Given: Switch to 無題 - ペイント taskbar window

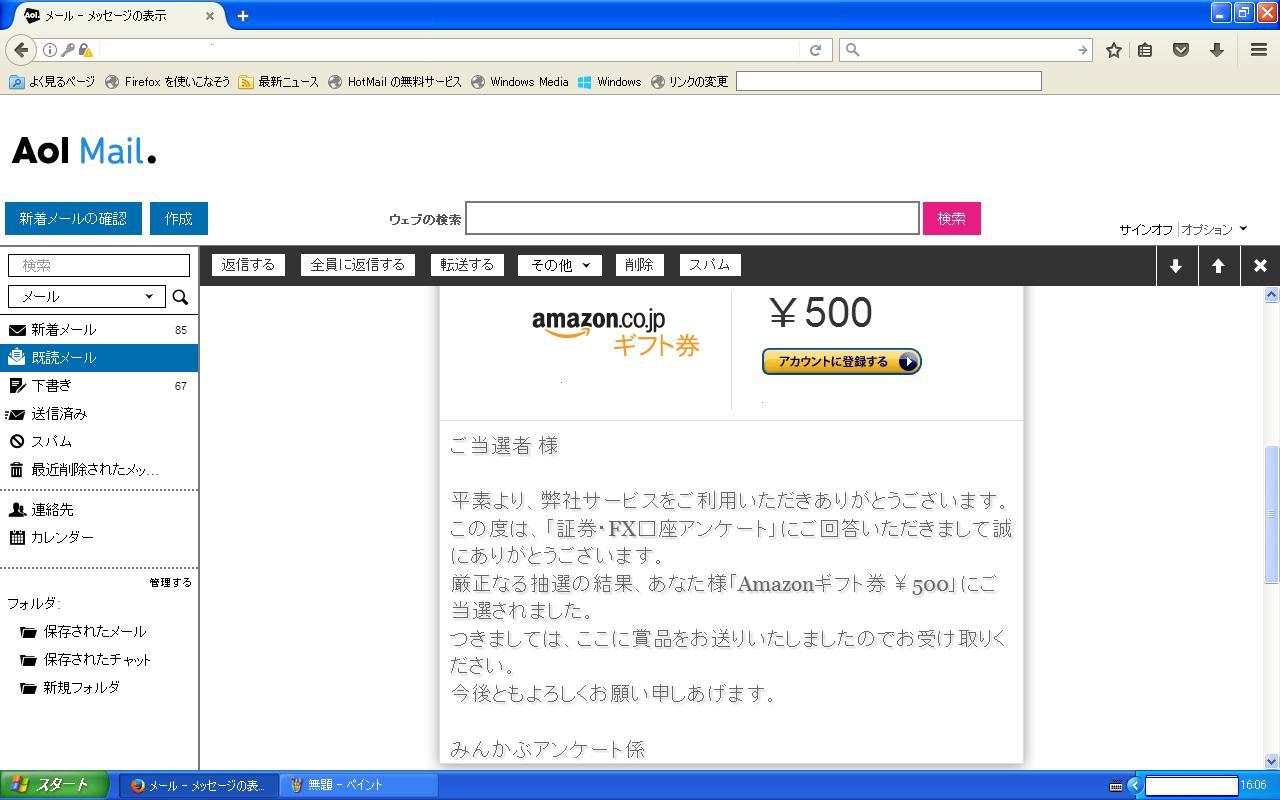Looking at the screenshot, I should [359, 786].
